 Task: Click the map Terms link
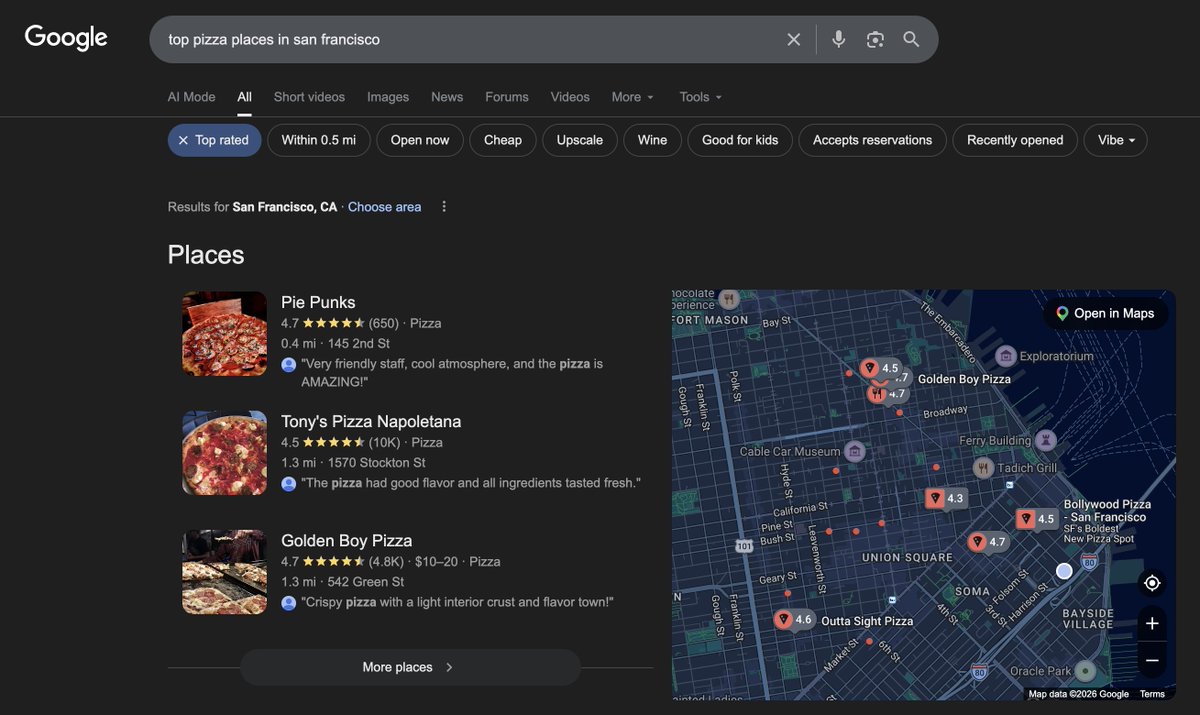[x=1152, y=694]
